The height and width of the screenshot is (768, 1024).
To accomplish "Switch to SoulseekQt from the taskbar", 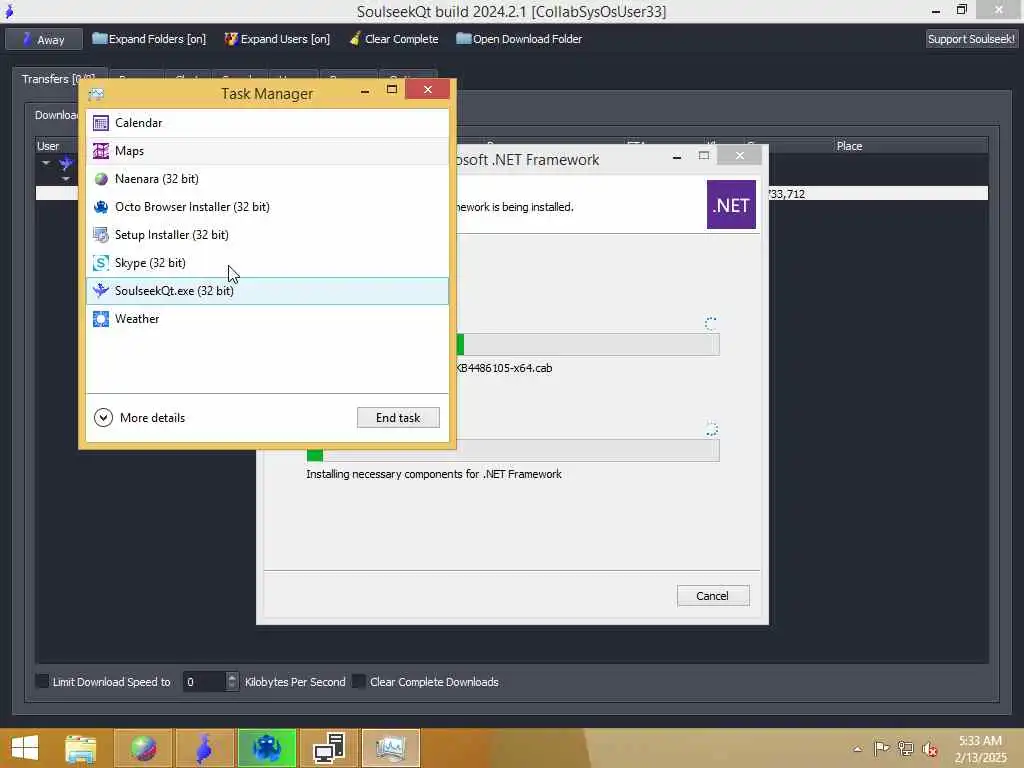I will point(204,748).
